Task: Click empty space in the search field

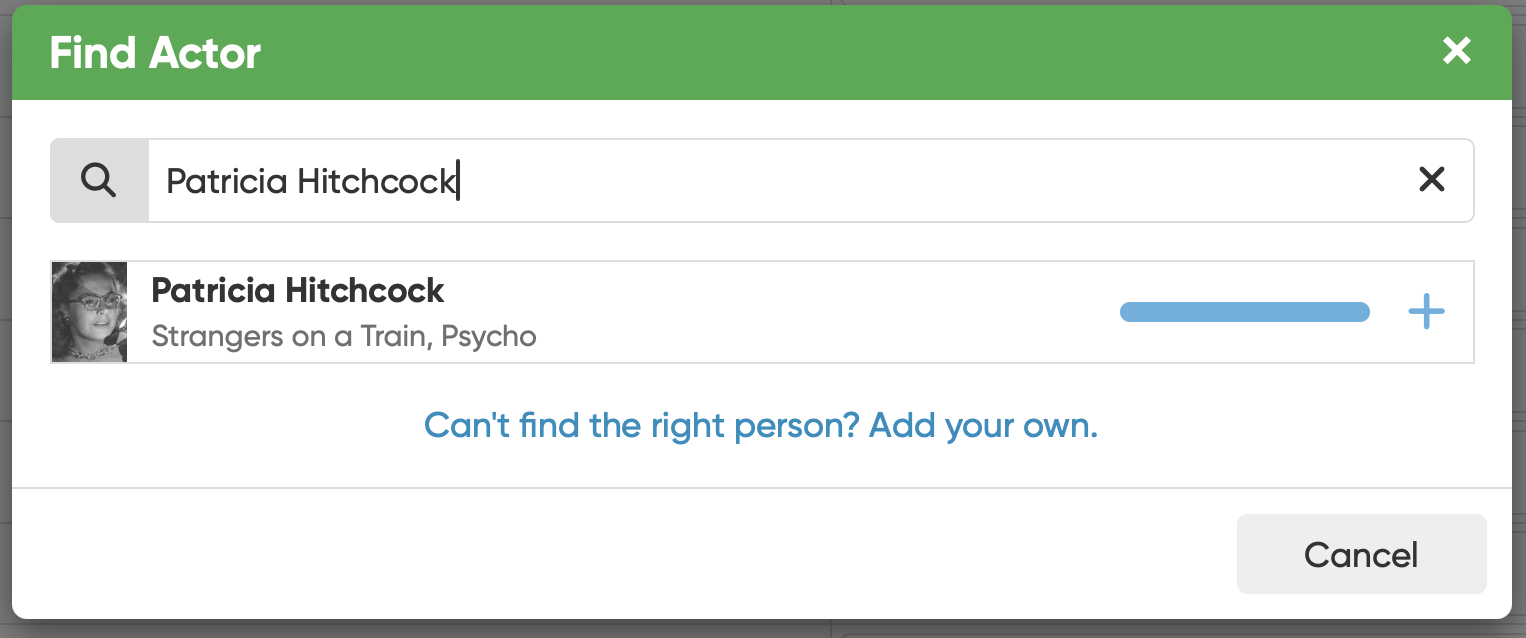Action: pyautogui.click(x=930, y=180)
